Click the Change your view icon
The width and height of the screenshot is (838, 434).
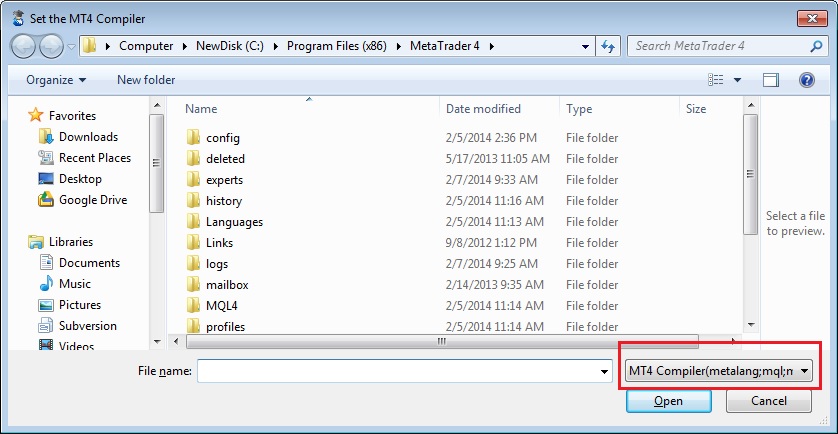pos(716,80)
